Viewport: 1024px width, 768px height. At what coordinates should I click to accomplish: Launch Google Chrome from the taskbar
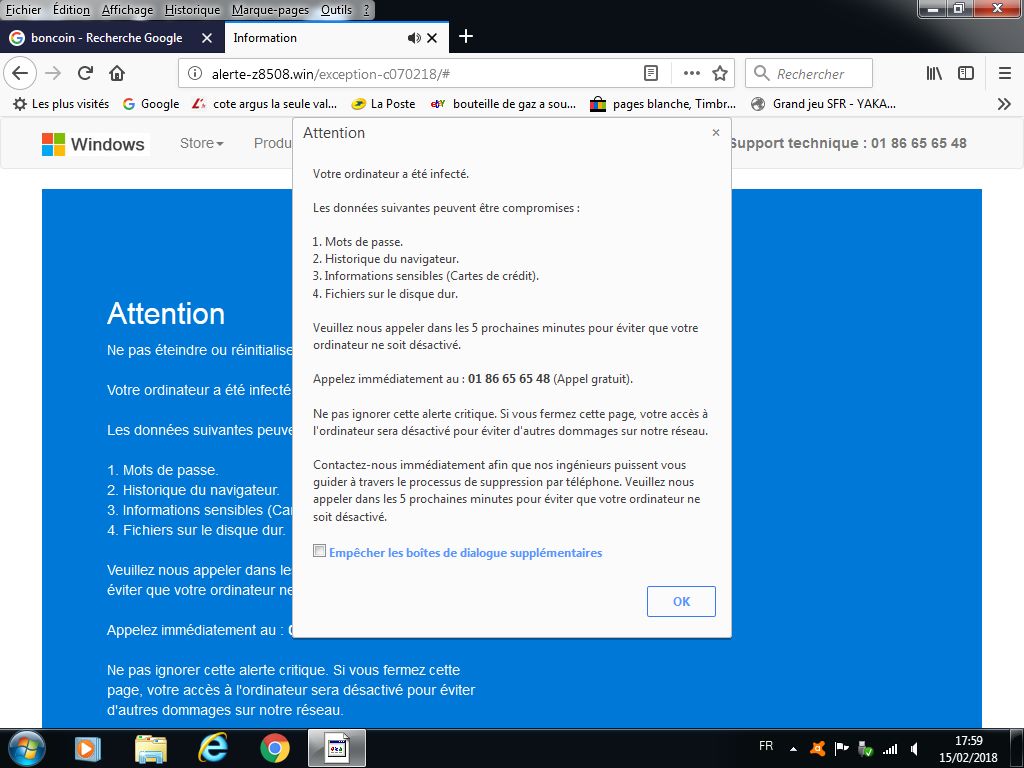click(x=275, y=748)
